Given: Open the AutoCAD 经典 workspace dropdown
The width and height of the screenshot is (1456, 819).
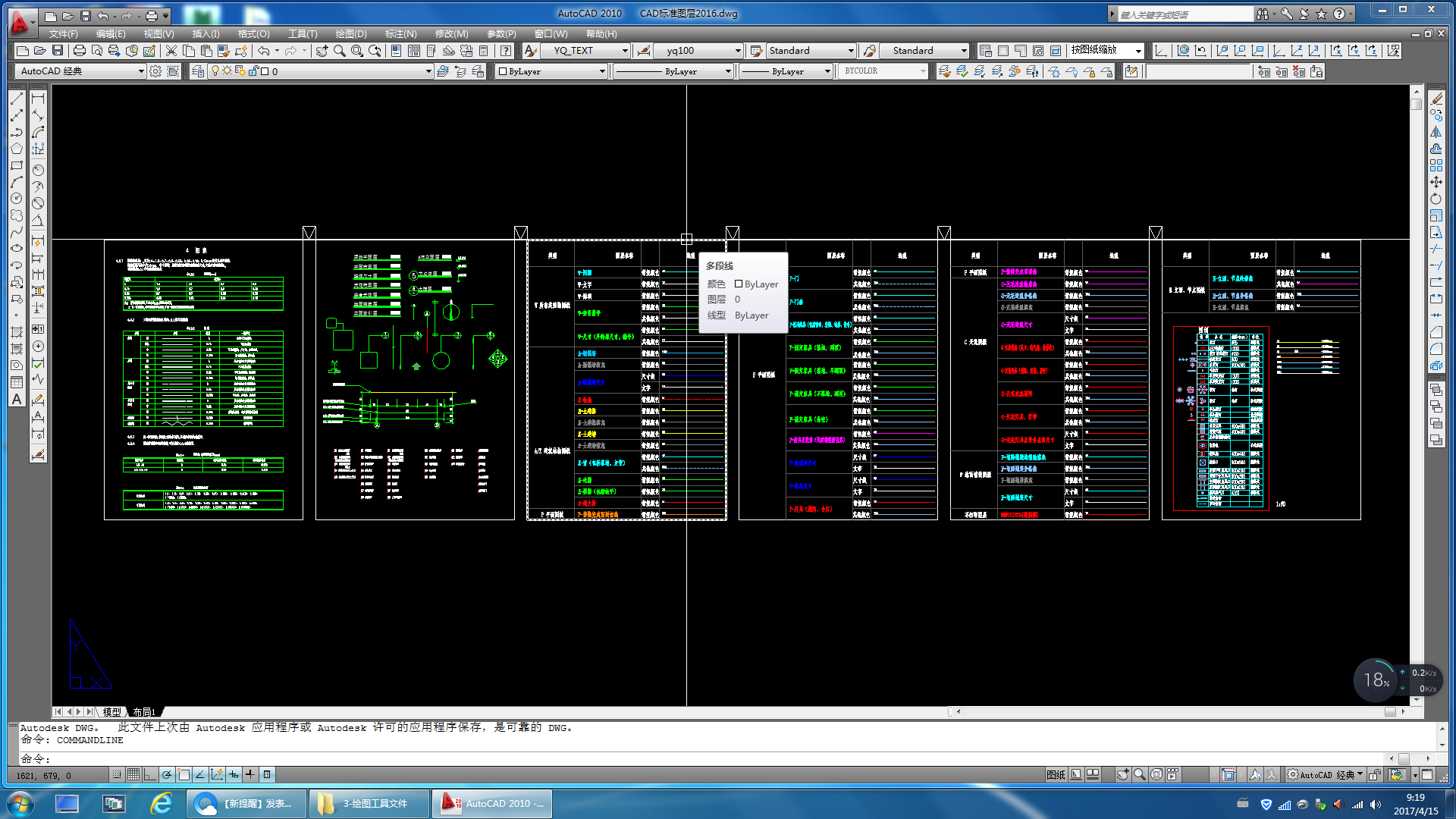Looking at the screenshot, I should (x=141, y=71).
